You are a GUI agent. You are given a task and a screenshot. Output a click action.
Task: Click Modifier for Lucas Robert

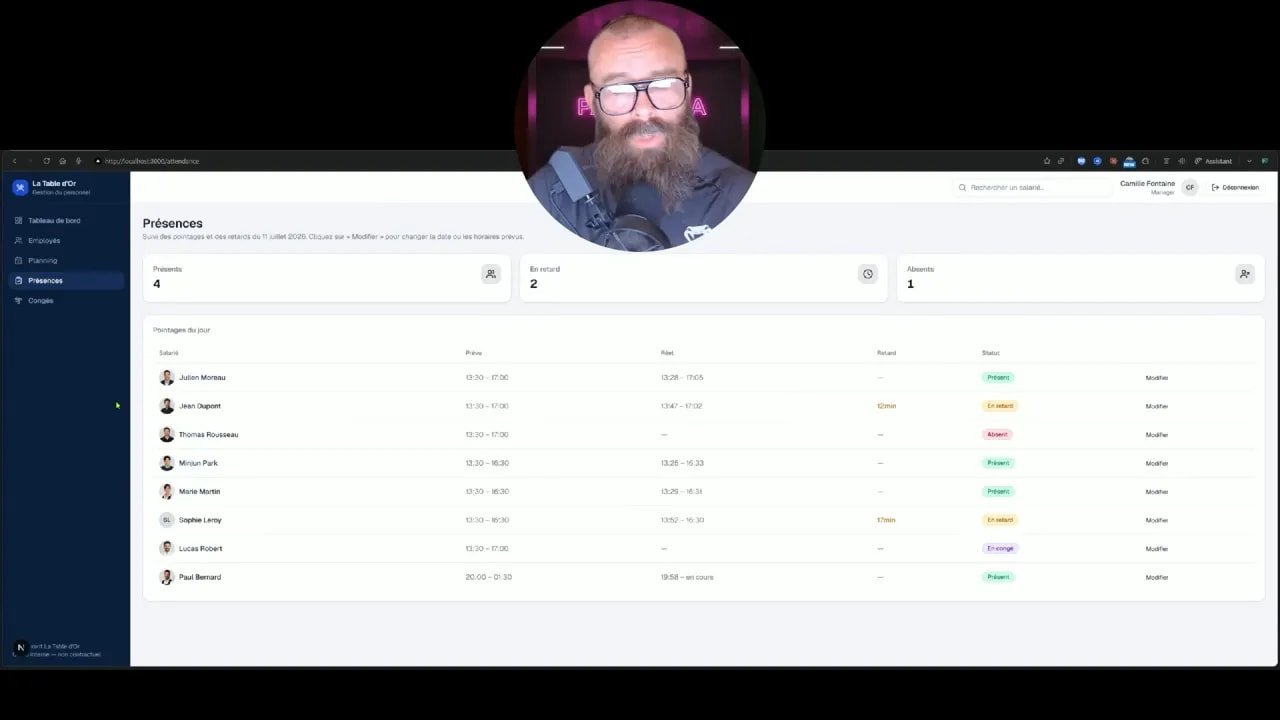click(x=1157, y=549)
